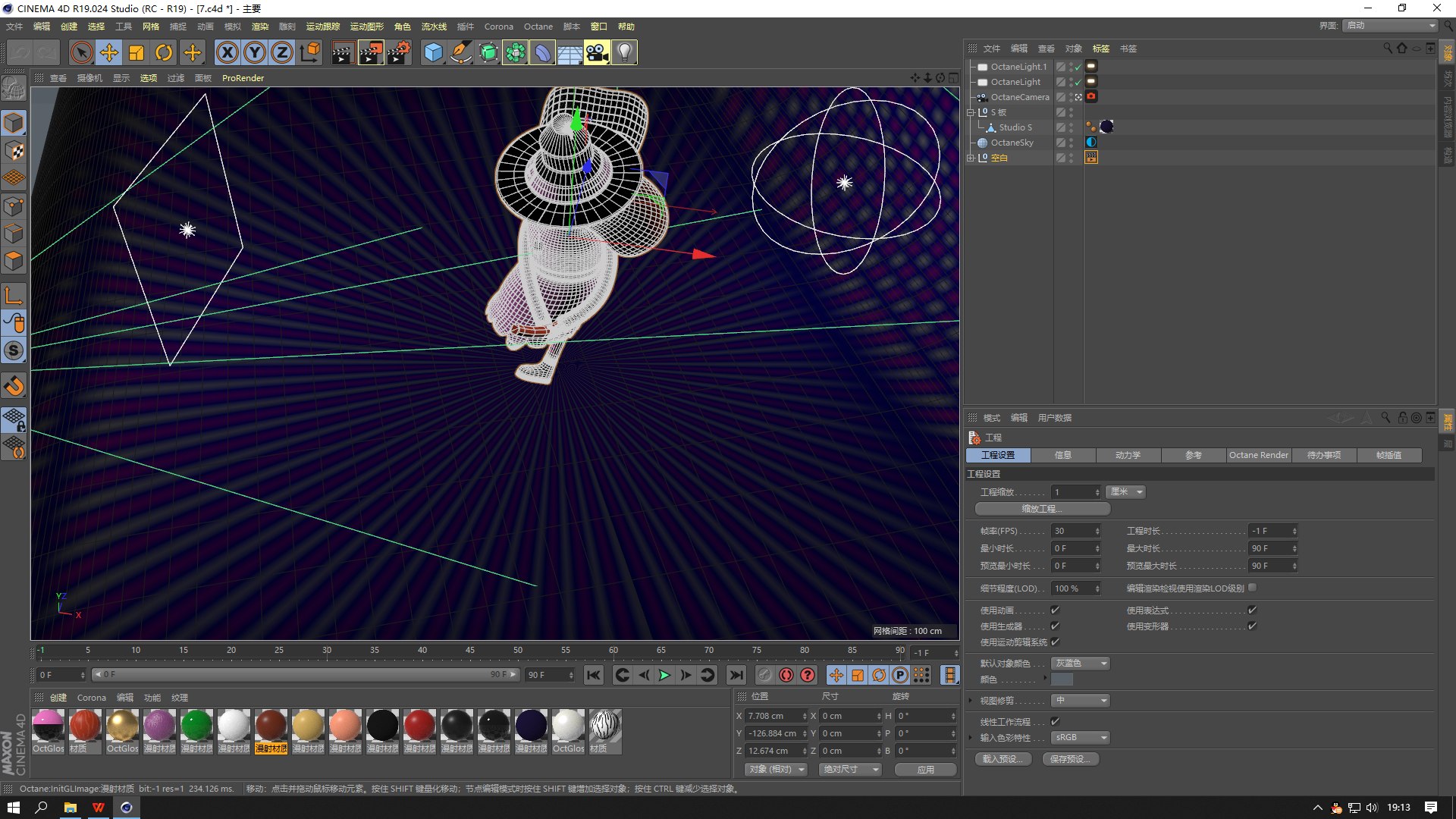Expand the S 板 object group

click(970, 112)
